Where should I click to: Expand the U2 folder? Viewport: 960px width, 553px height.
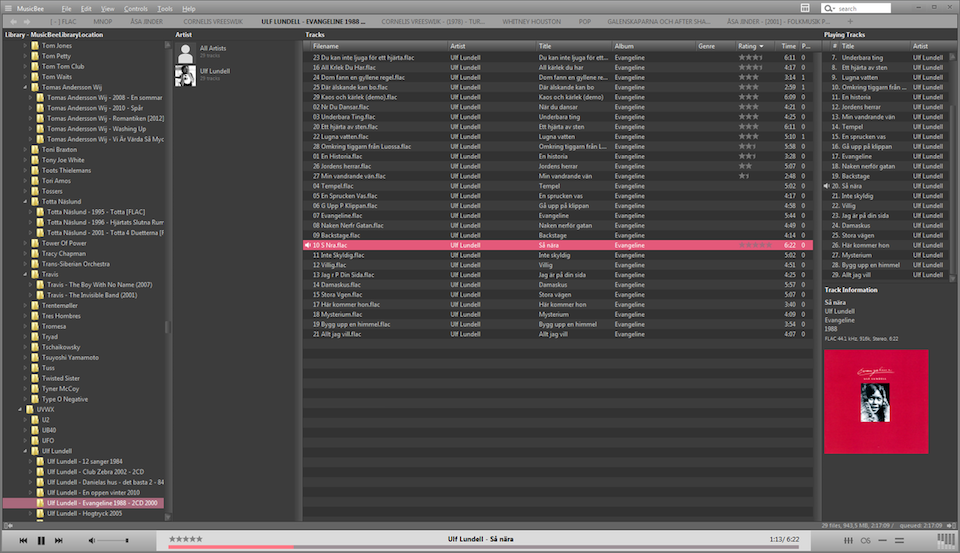pyautogui.click(x=25, y=420)
